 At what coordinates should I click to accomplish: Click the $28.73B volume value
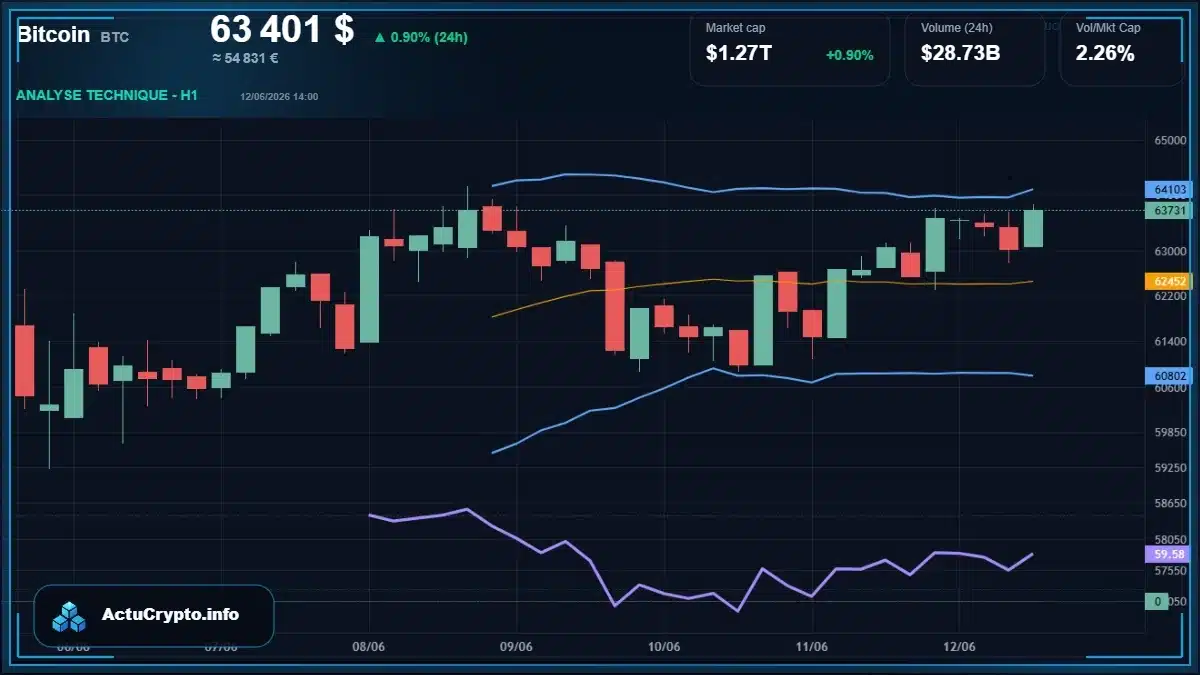(x=960, y=54)
